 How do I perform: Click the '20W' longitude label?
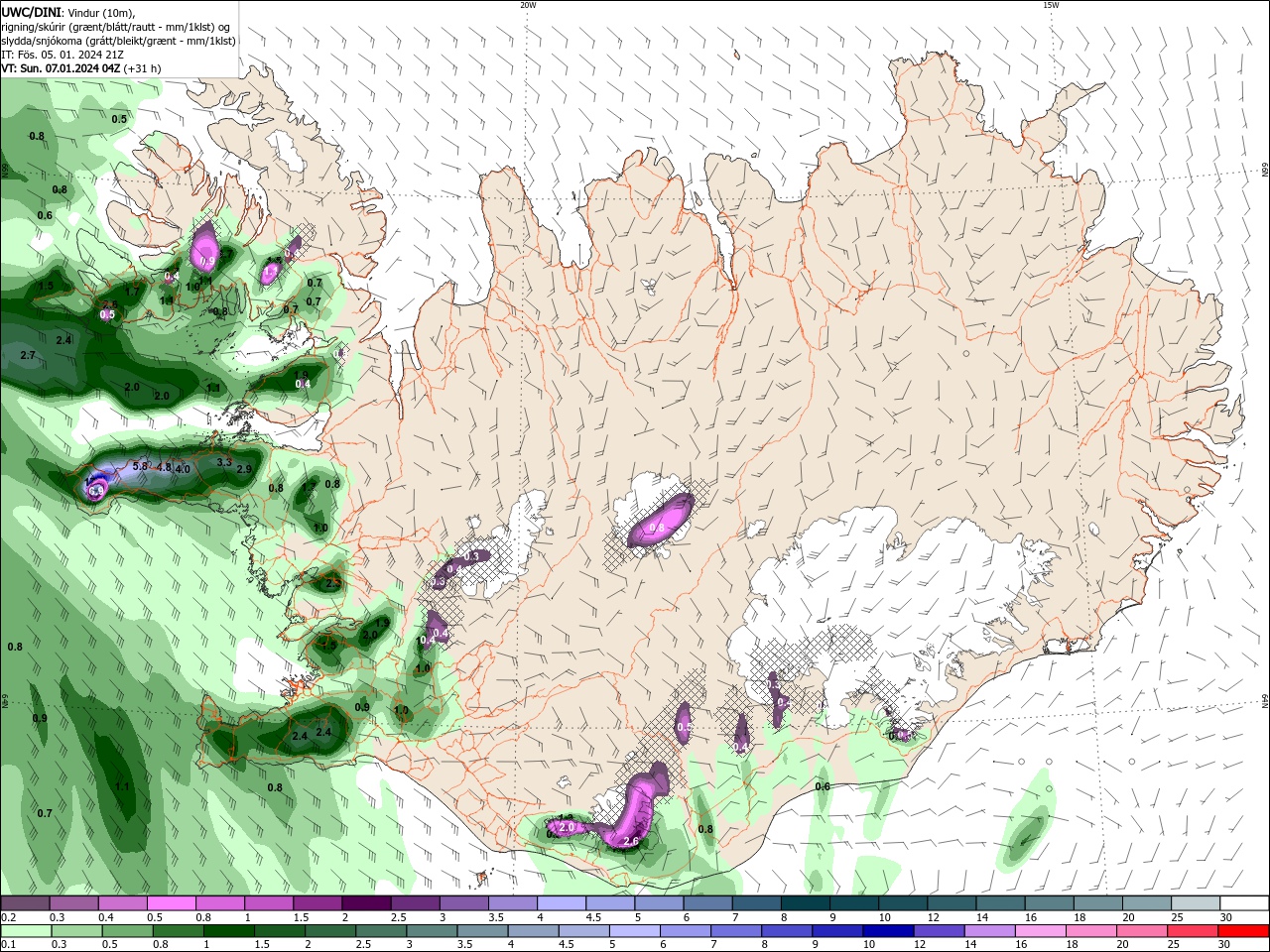click(528, 5)
